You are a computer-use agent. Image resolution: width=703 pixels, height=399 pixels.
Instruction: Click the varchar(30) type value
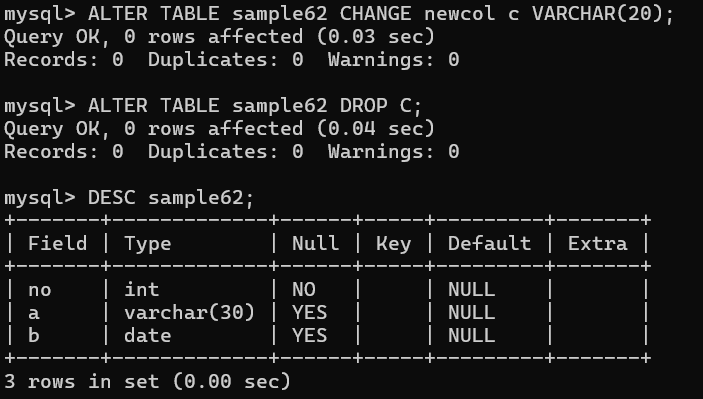pyautogui.click(x=189, y=312)
